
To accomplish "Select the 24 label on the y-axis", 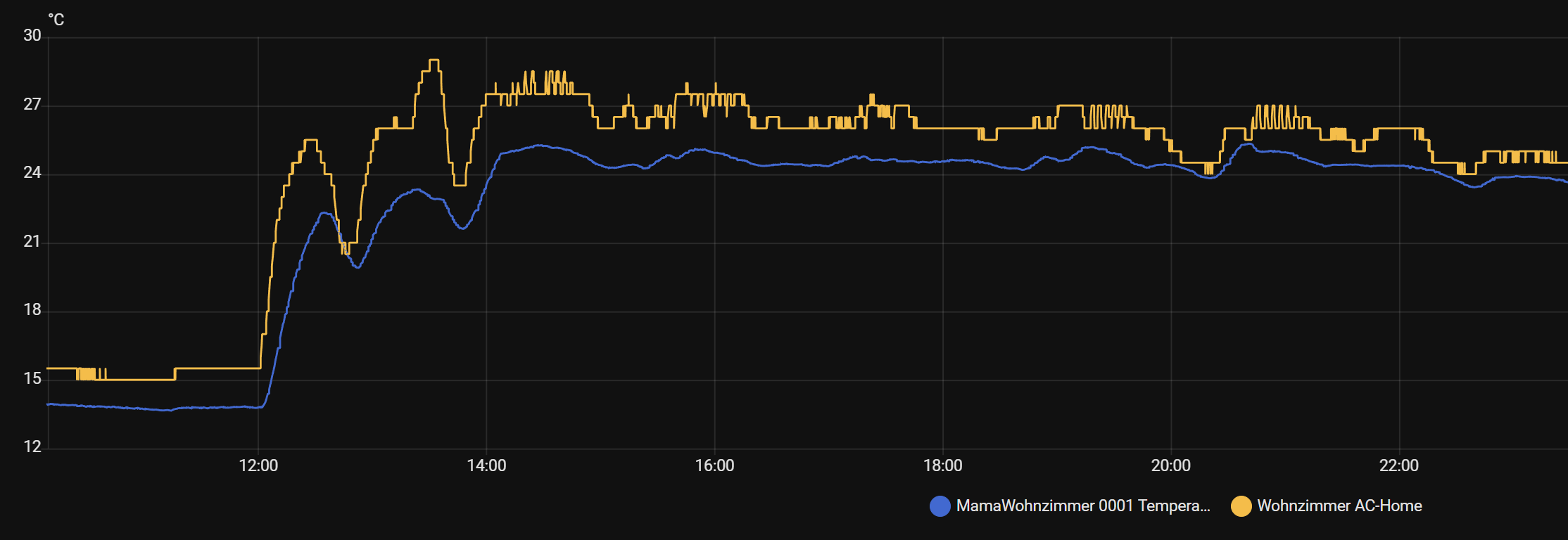I will (x=32, y=173).
